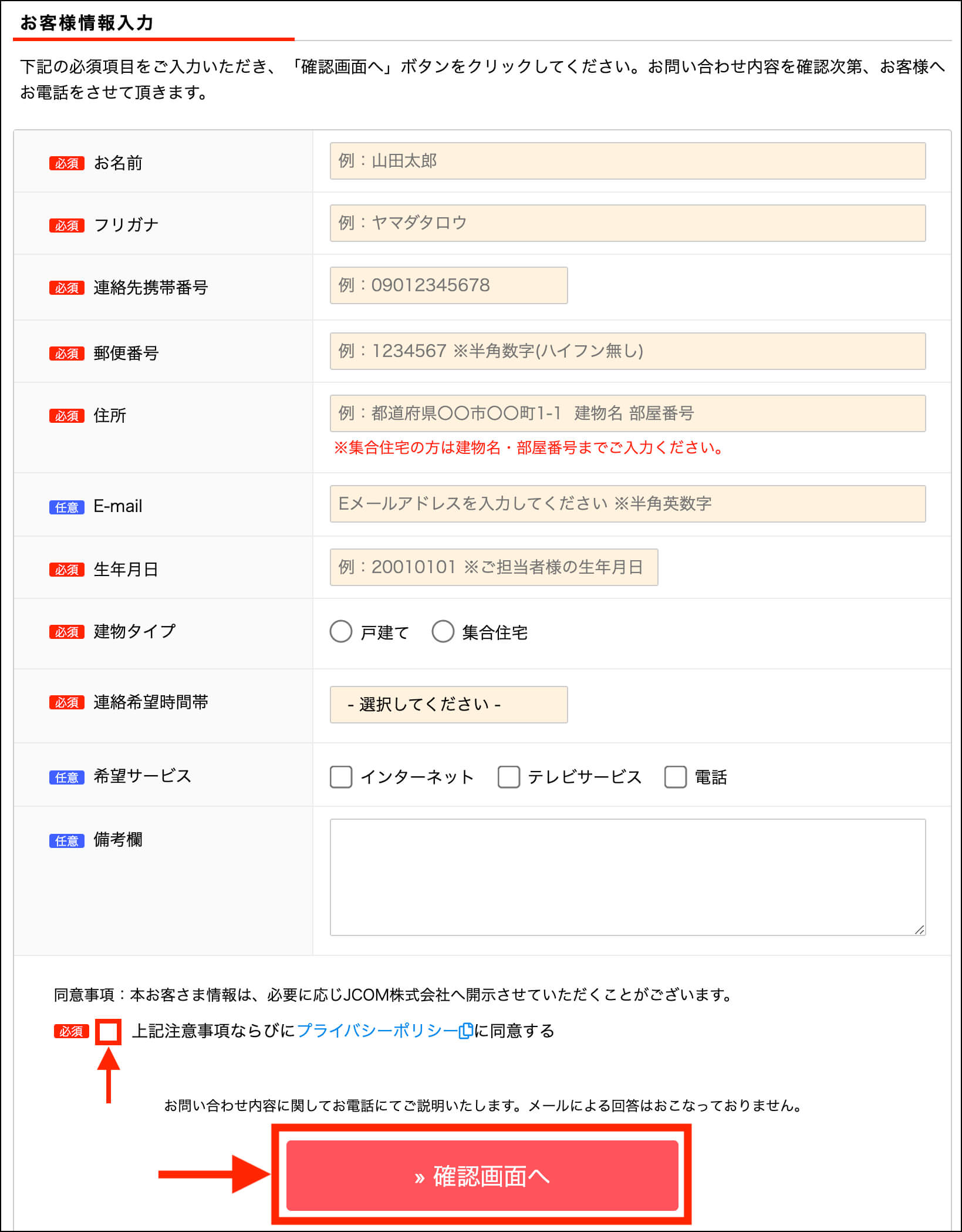Image resolution: width=962 pixels, height=1232 pixels.
Task: Click the external link icon after プライバシーポリシー
Action: [x=465, y=1031]
